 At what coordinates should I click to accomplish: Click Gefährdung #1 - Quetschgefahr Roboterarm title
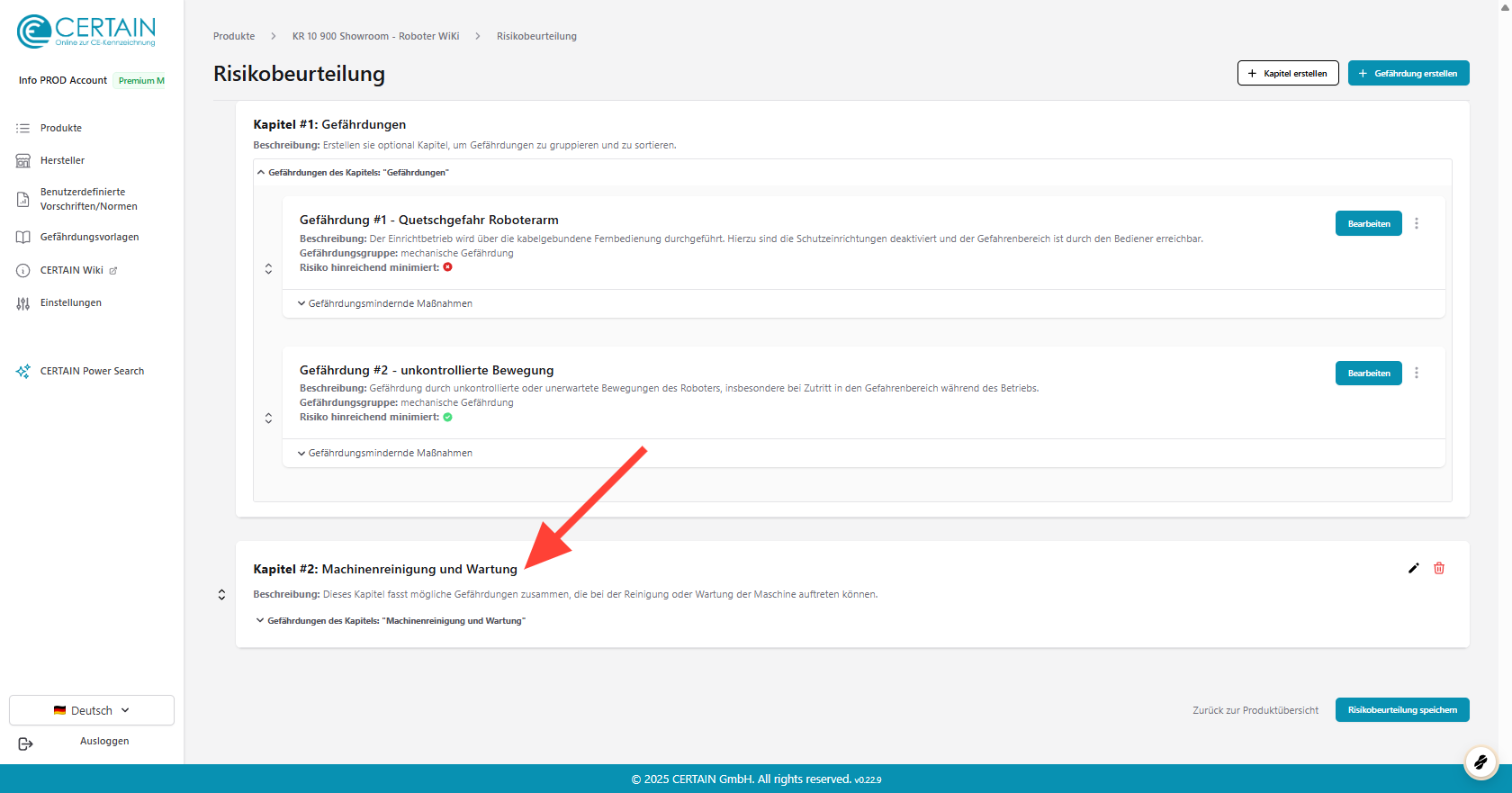tap(429, 220)
